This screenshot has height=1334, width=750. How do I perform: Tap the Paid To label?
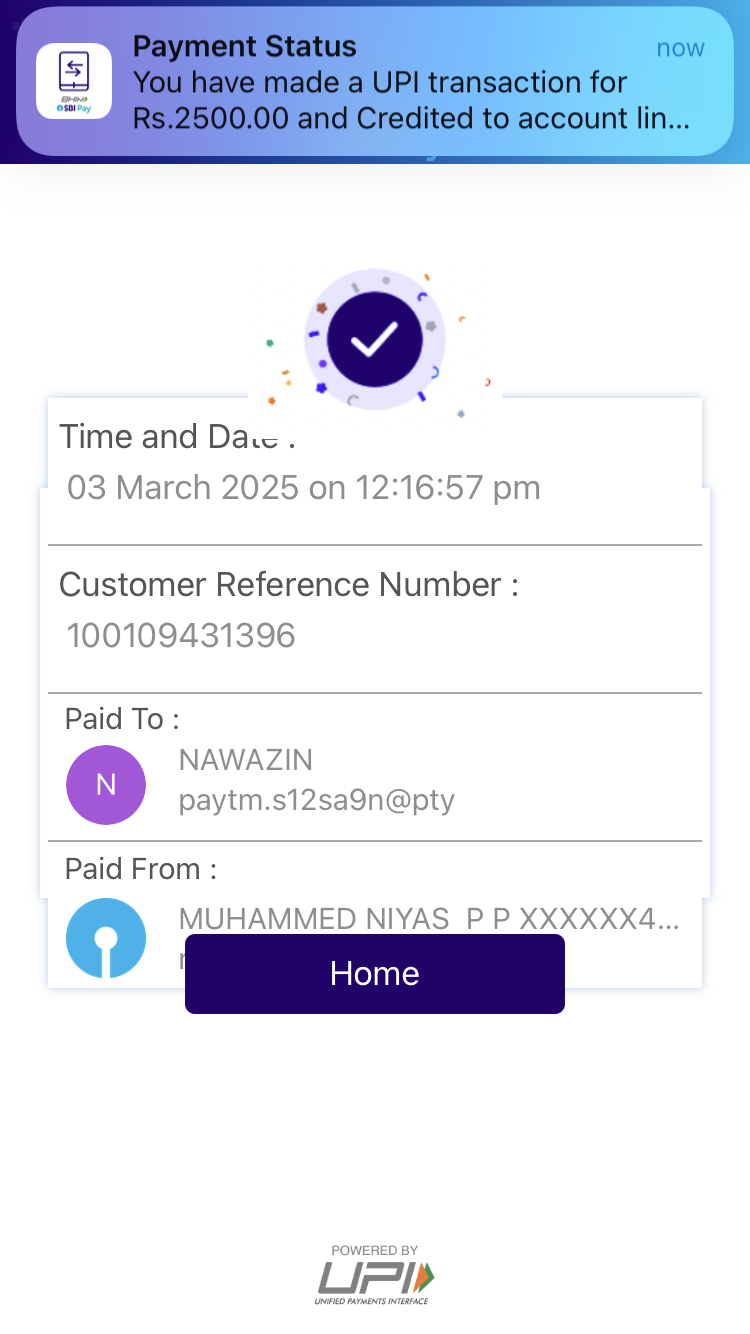click(122, 719)
